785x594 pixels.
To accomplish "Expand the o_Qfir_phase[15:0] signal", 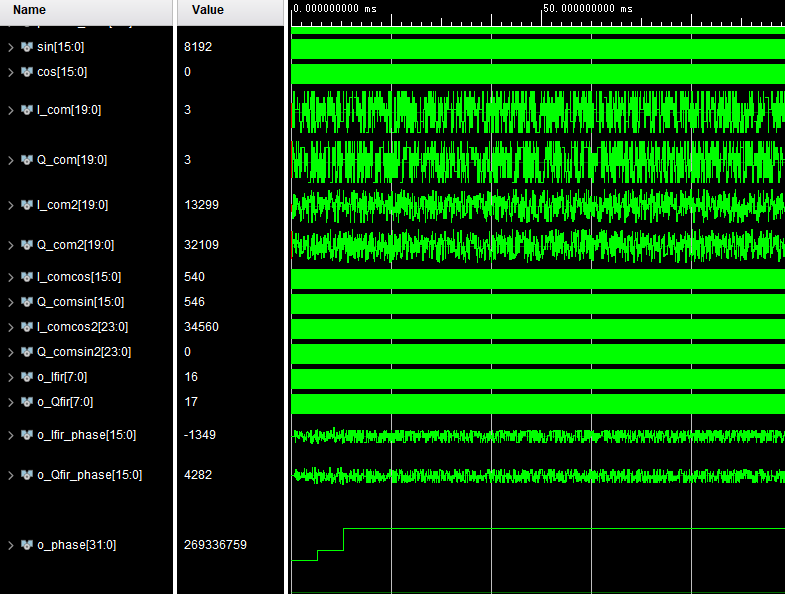I will tap(11, 476).
